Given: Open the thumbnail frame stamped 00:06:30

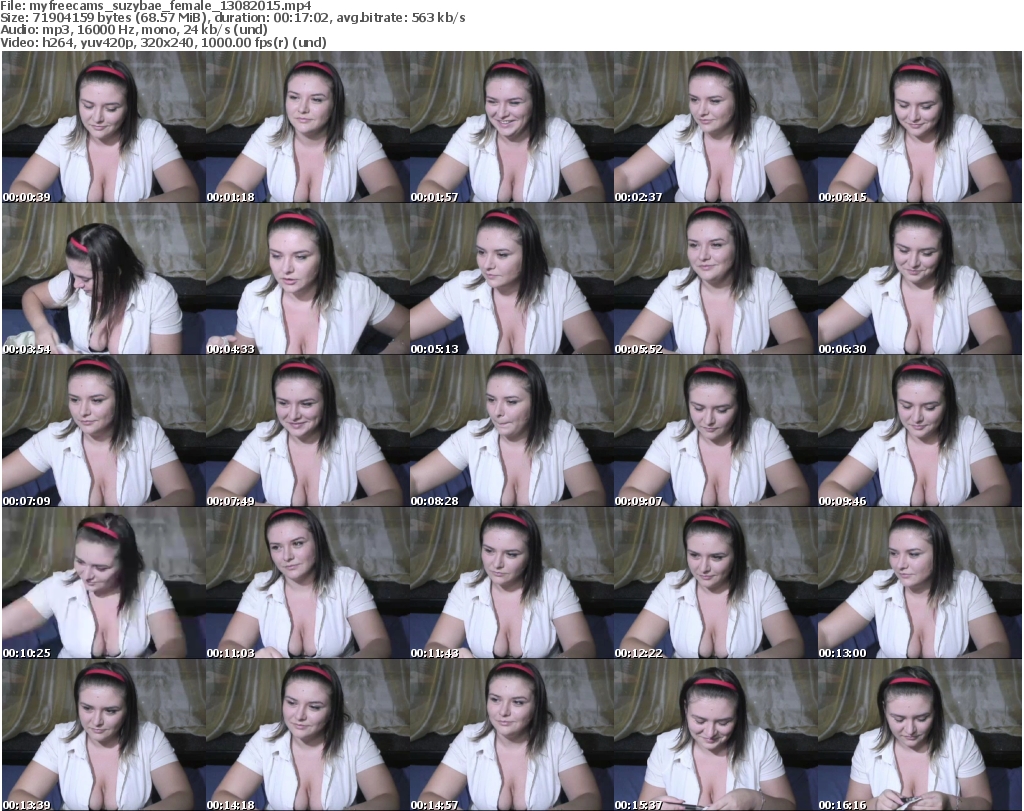Looking at the screenshot, I should (x=920, y=279).
